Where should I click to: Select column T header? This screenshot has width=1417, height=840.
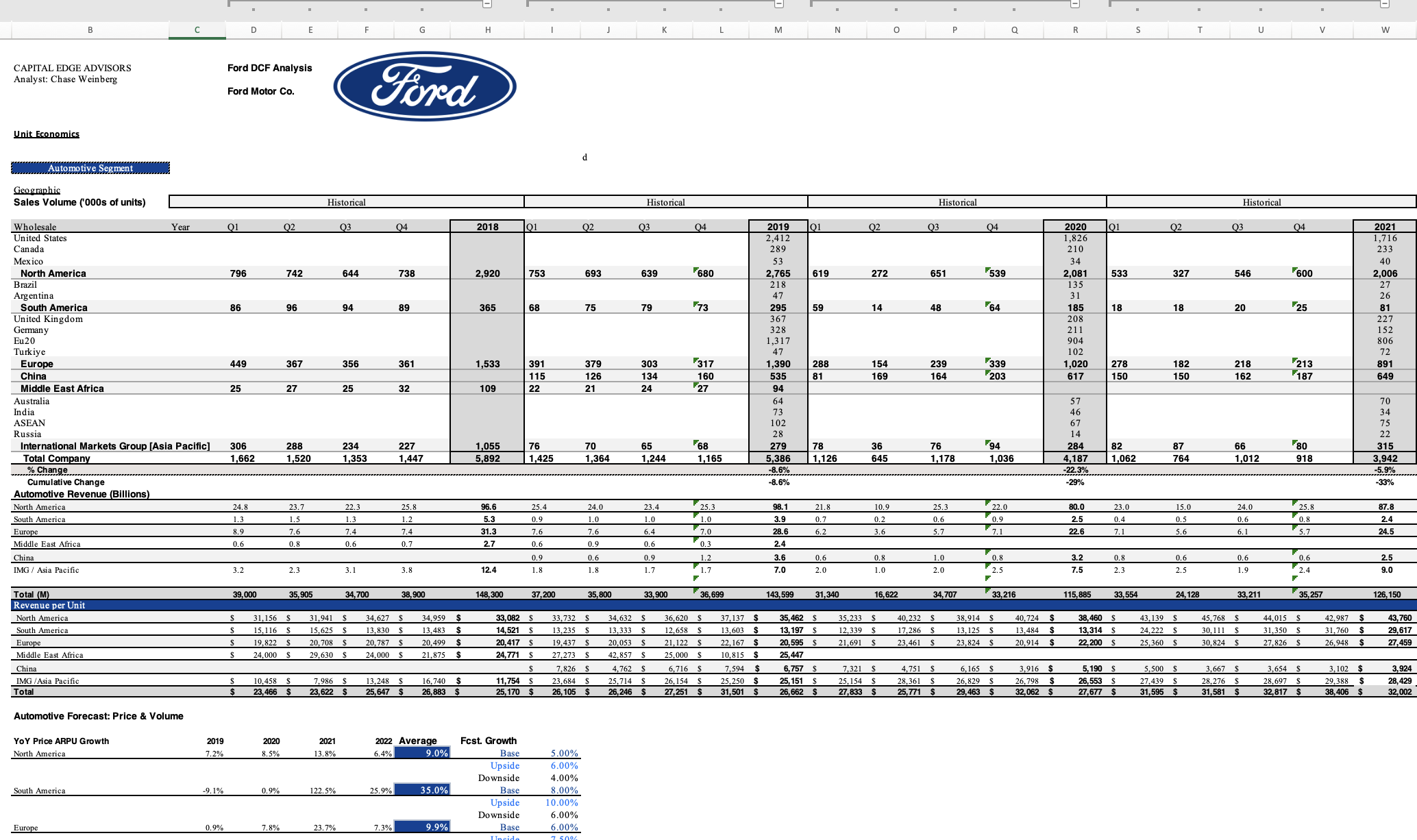tap(1199, 30)
